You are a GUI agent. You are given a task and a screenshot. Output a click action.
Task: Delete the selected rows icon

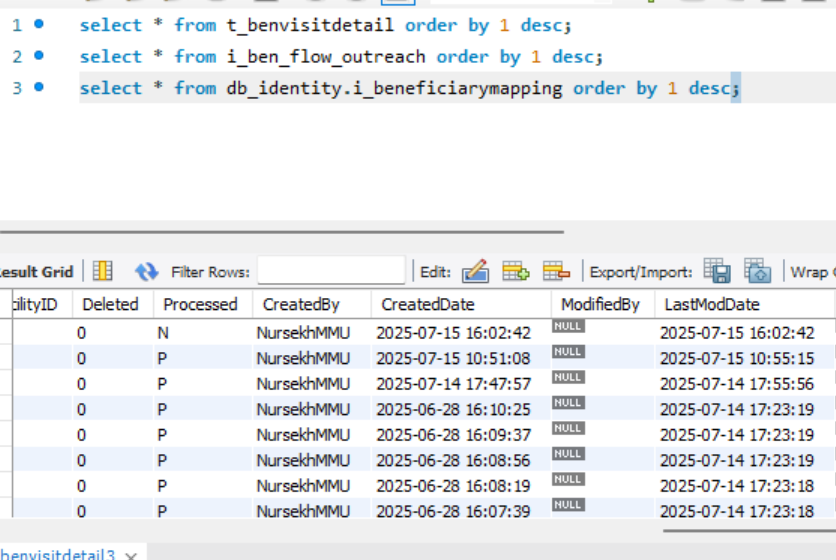click(556, 271)
